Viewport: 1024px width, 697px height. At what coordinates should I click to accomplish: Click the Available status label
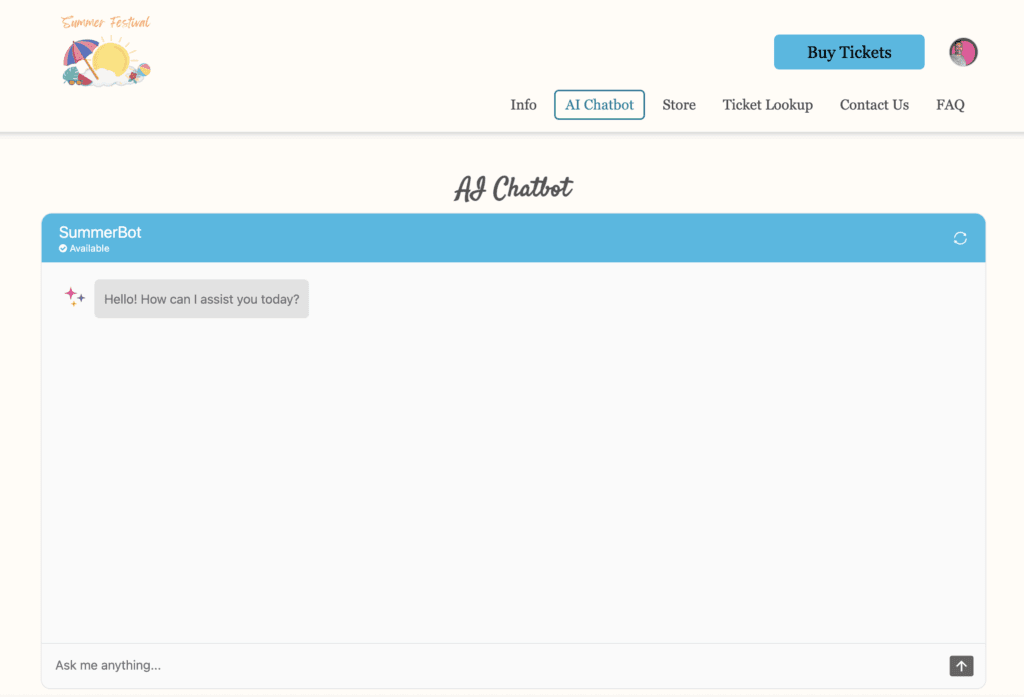pos(89,249)
